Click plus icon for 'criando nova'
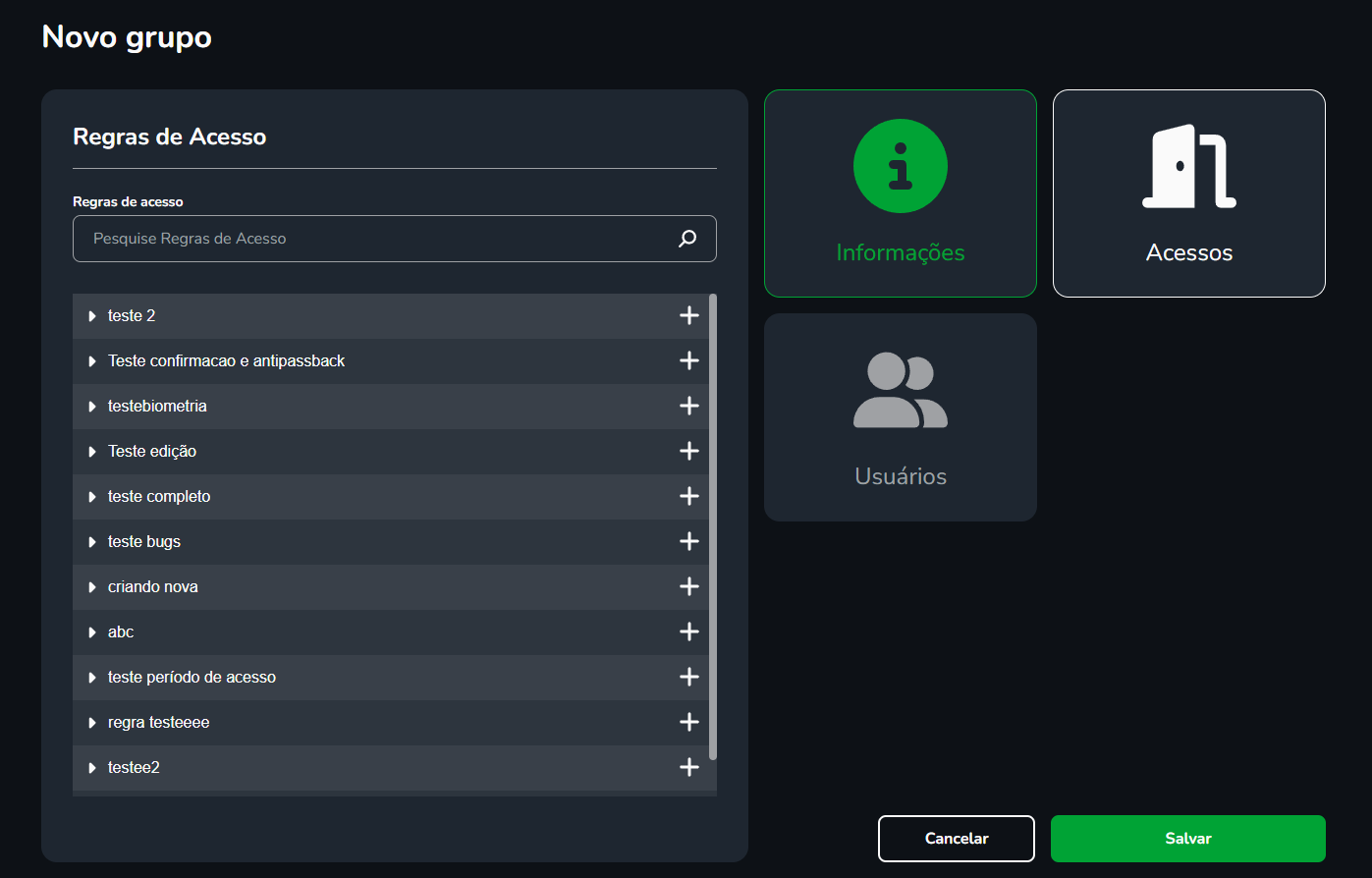The image size is (1372, 878). tap(689, 586)
